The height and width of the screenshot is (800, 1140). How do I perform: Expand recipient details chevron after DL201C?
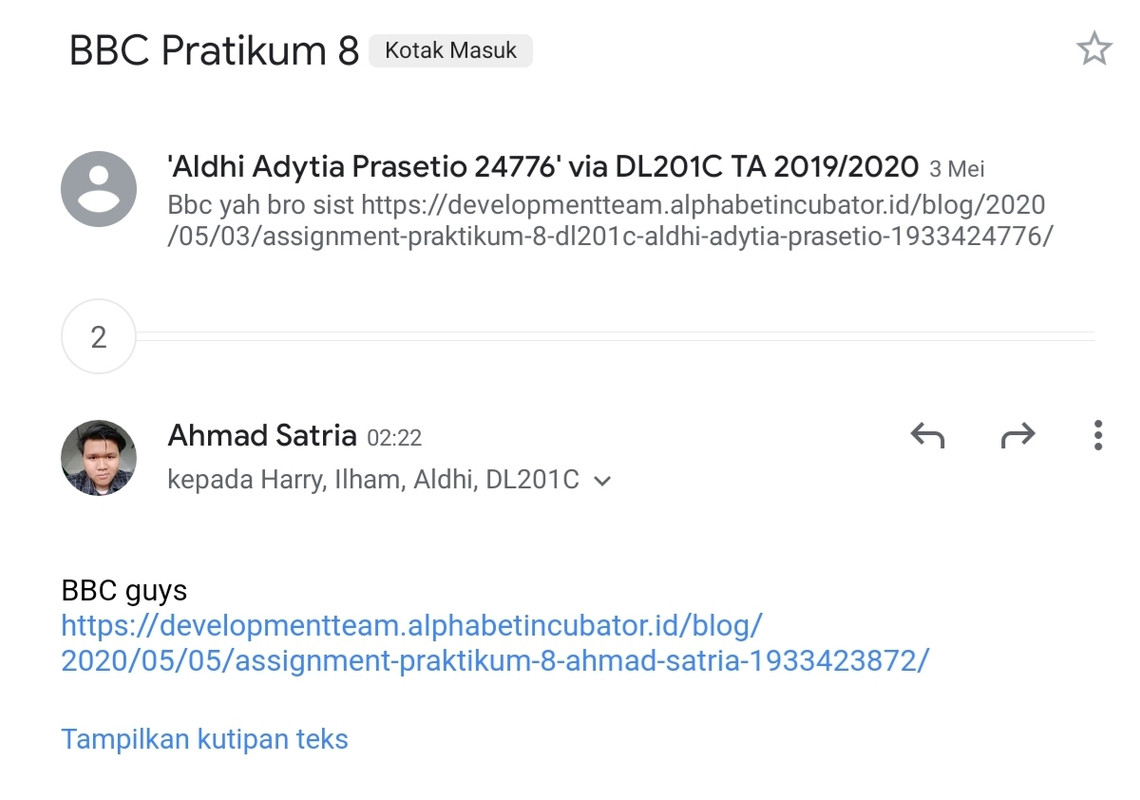point(602,481)
